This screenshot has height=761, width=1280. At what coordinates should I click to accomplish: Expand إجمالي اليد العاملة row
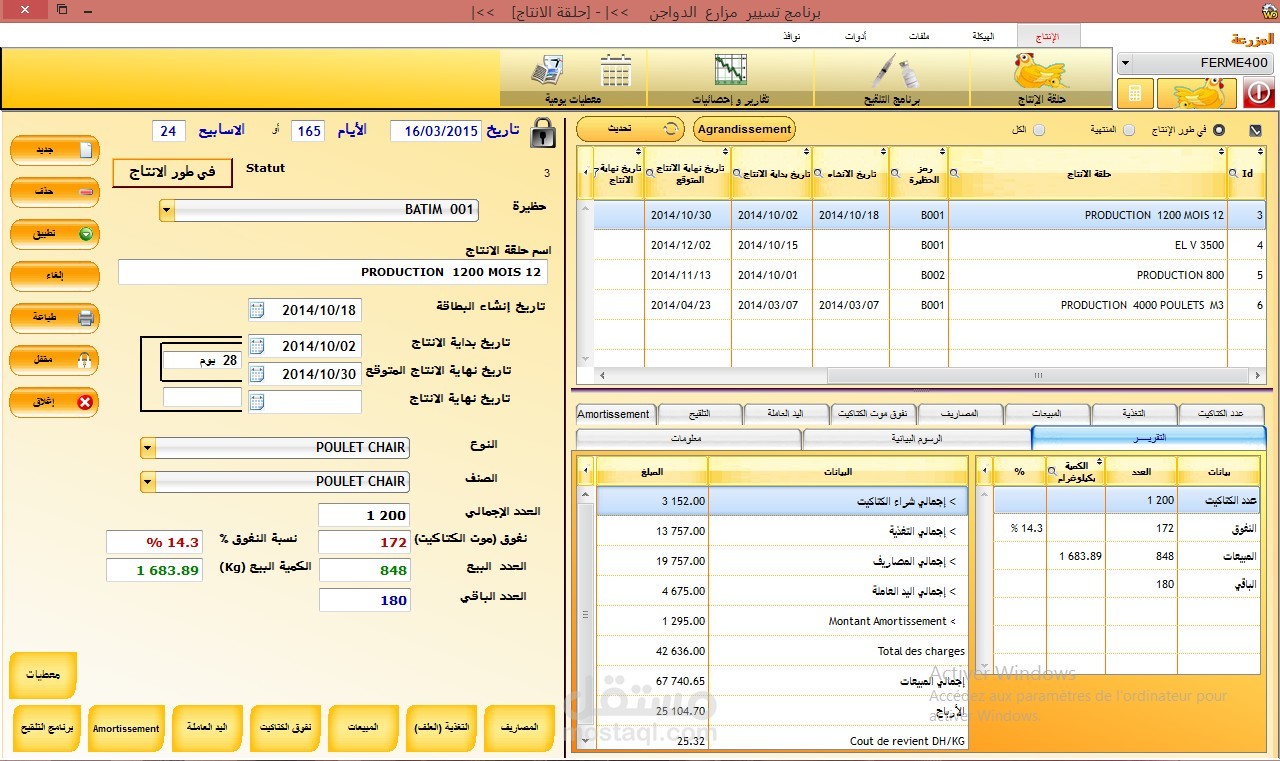pyautogui.click(x=953, y=591)
